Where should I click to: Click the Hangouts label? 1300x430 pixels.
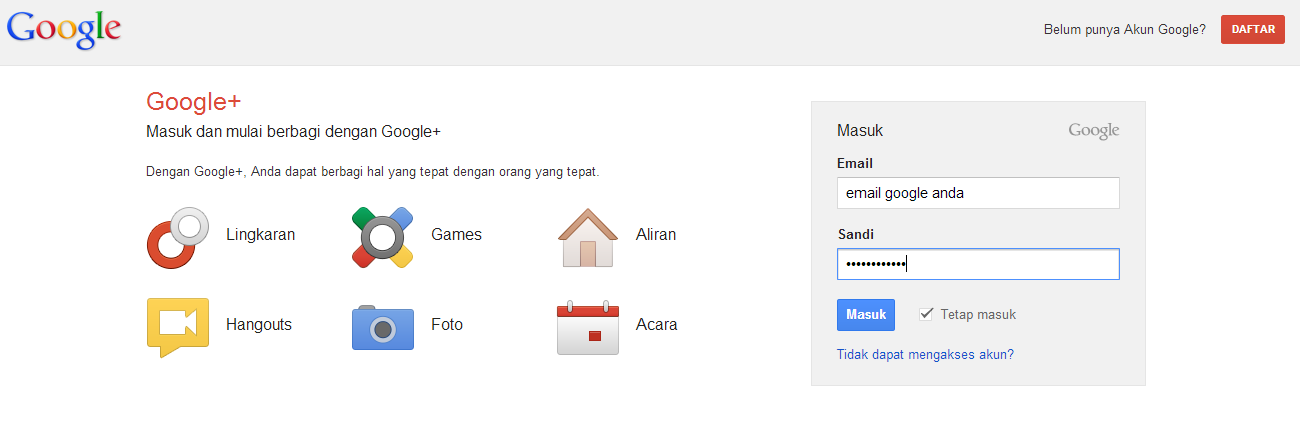click(259, 325)
